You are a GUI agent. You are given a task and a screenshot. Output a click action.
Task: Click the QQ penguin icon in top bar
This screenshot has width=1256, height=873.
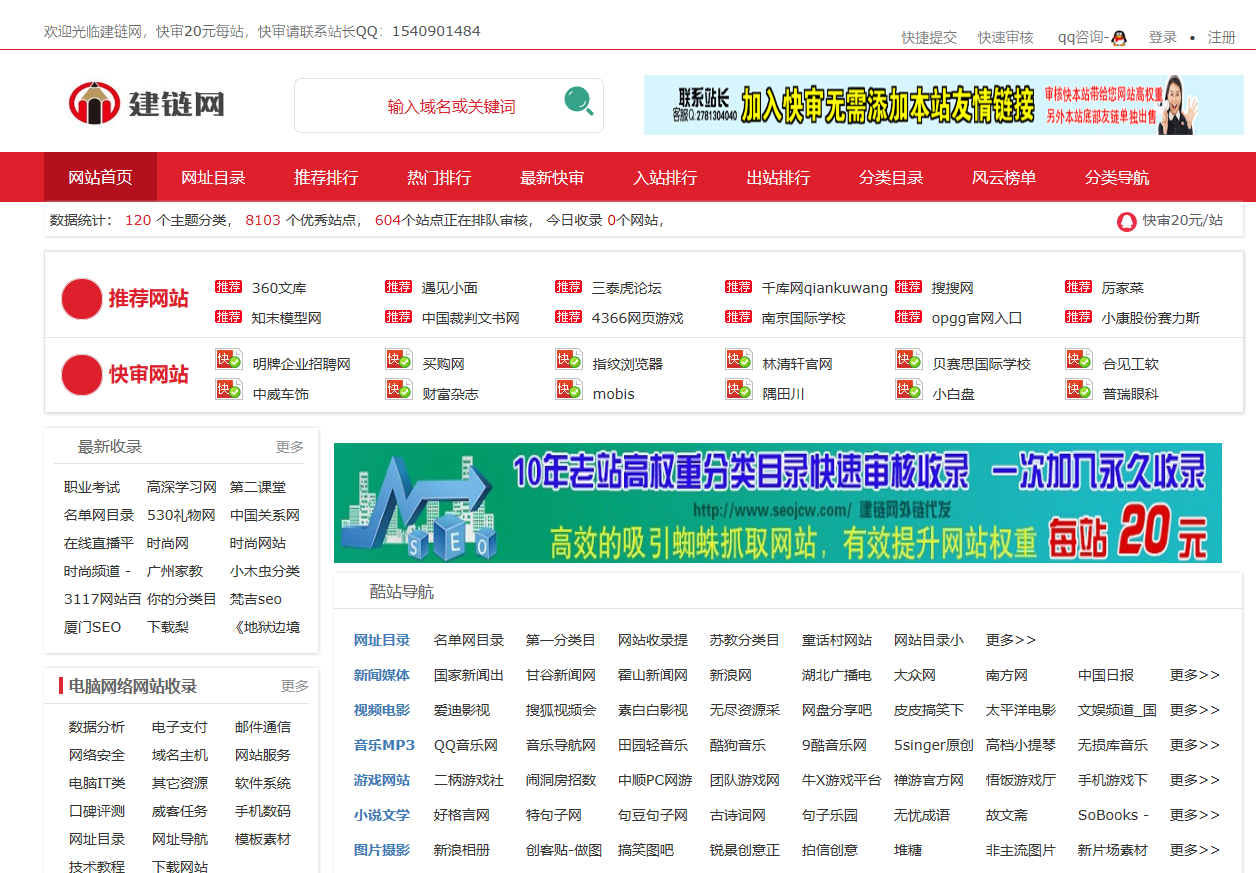tap(1119, 38)
